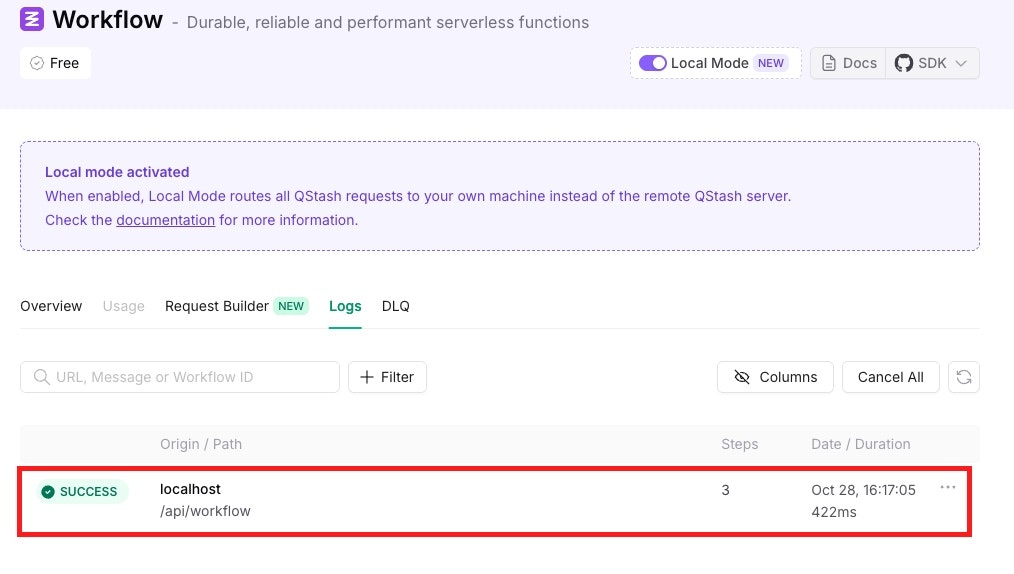Image resolution: width=1014 pixels, height=574 pixels.
Task: Expand the SDK dropdown chevron
Action: click(x=961, y=63)
